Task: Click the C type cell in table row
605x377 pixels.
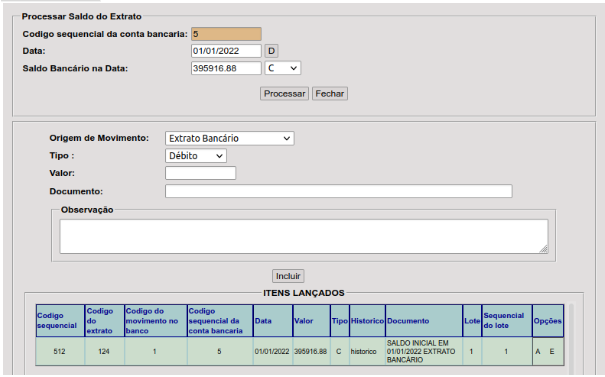Action: (x=340, y=352)
